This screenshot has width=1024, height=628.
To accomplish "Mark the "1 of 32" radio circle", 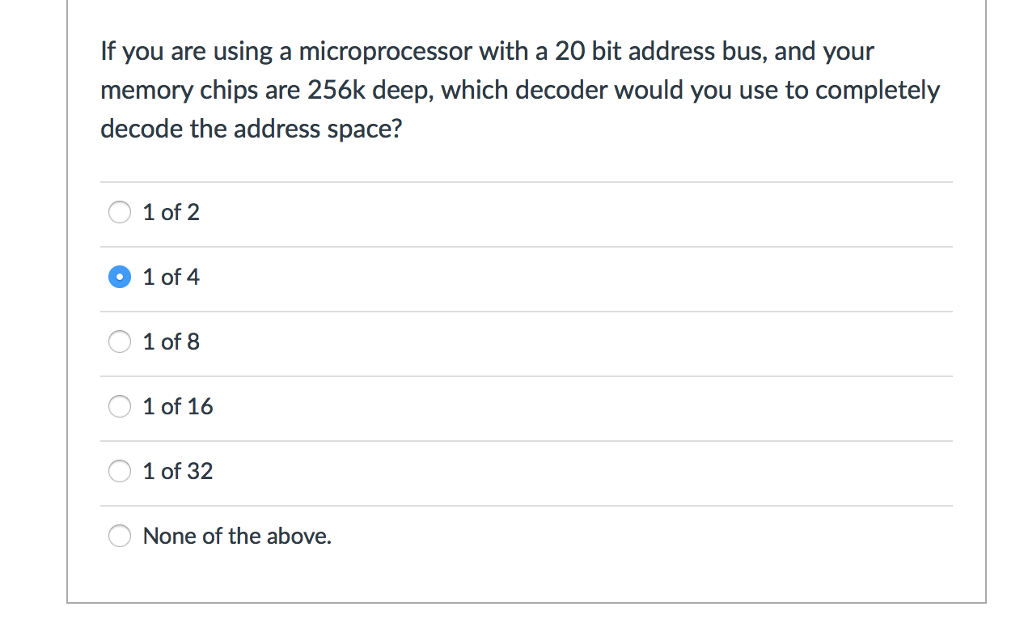I will coord(120,471).
